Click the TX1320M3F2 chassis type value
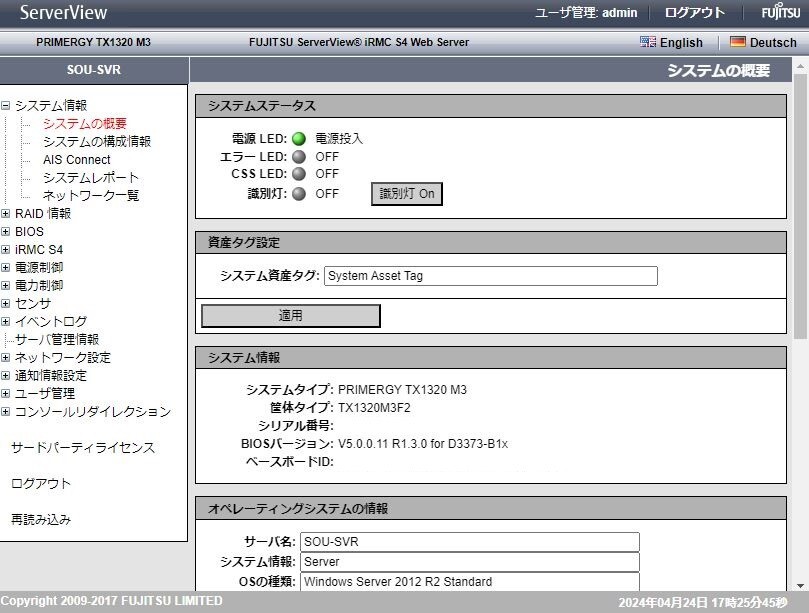This screenshot has height=613, width=809. pyautogui.click(x=374, y=408)
